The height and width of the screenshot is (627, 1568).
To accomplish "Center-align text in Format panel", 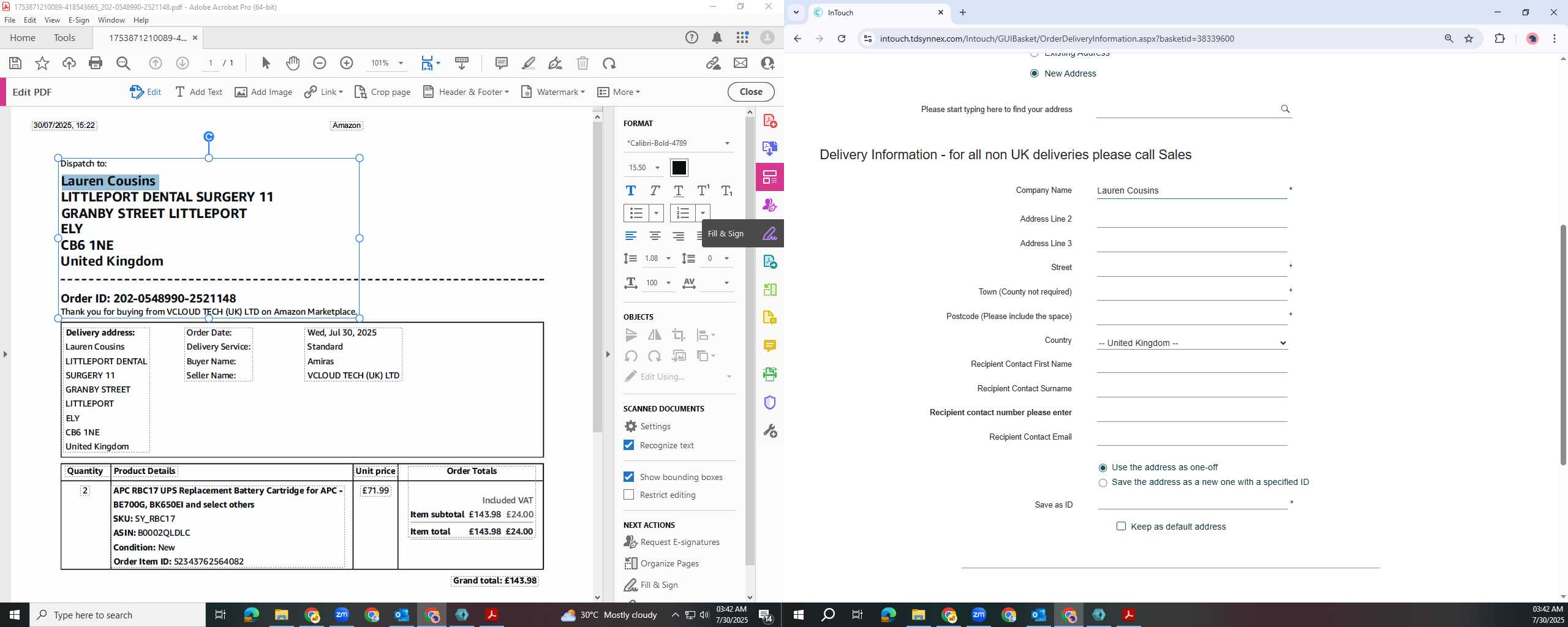I will (655, 236).
